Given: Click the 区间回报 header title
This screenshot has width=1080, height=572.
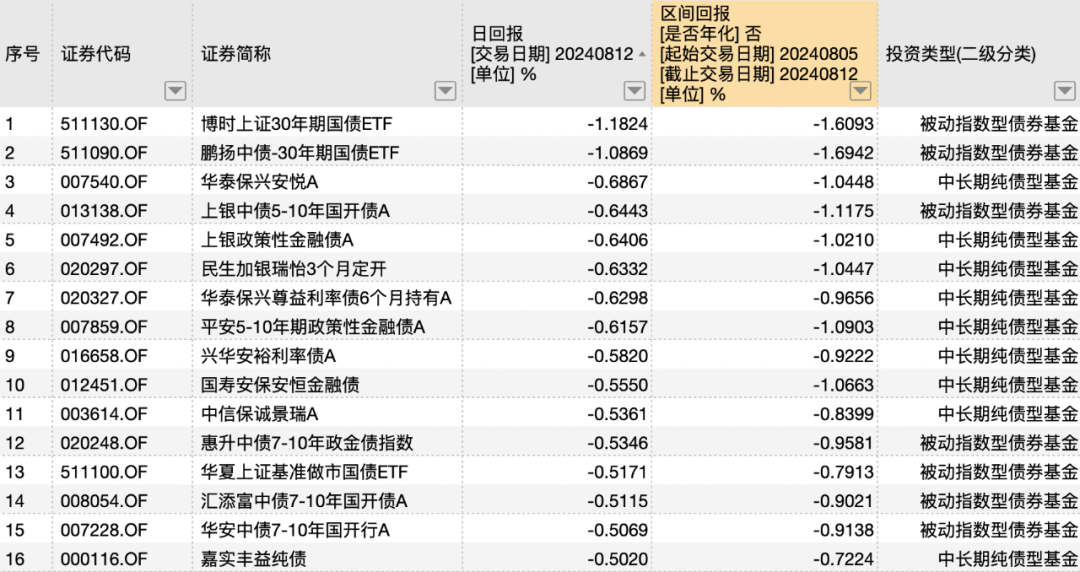Looking at the screenshot, I should coord(695,13).
